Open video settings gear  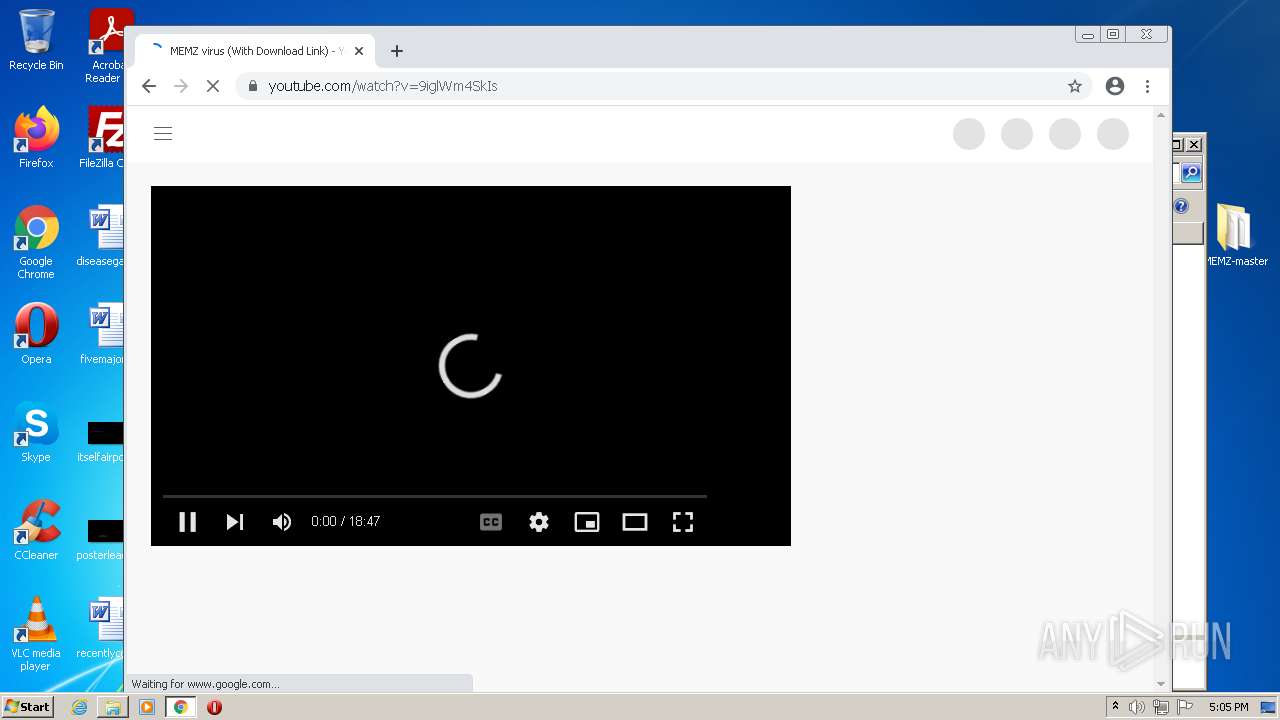point(539,521)
